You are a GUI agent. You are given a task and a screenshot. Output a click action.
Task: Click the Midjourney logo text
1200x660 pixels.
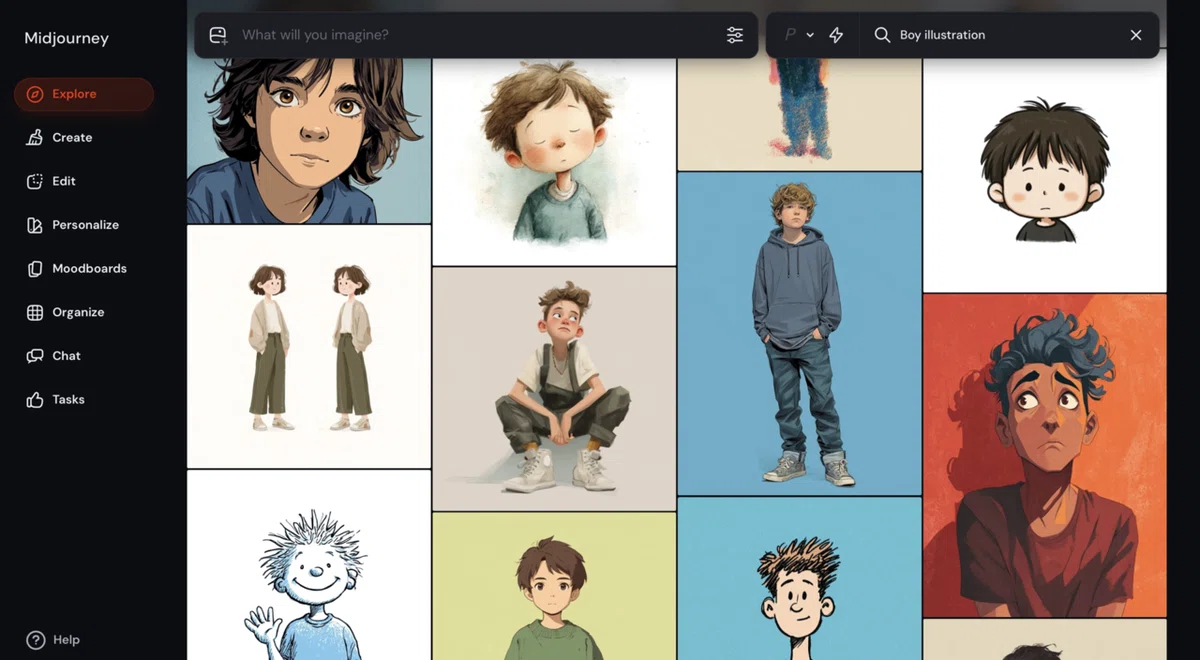[x=67, y=39]
